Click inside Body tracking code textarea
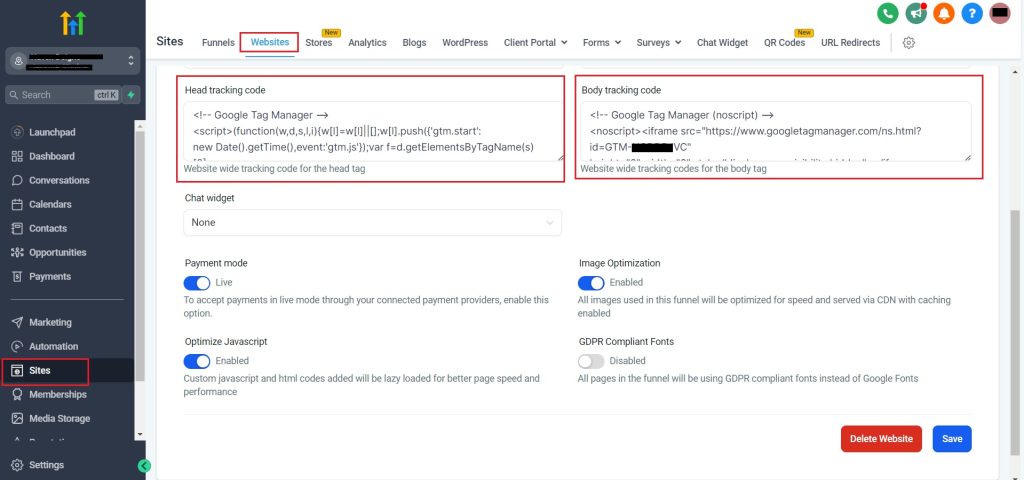The image size is (1024, 480). (775, 131)
